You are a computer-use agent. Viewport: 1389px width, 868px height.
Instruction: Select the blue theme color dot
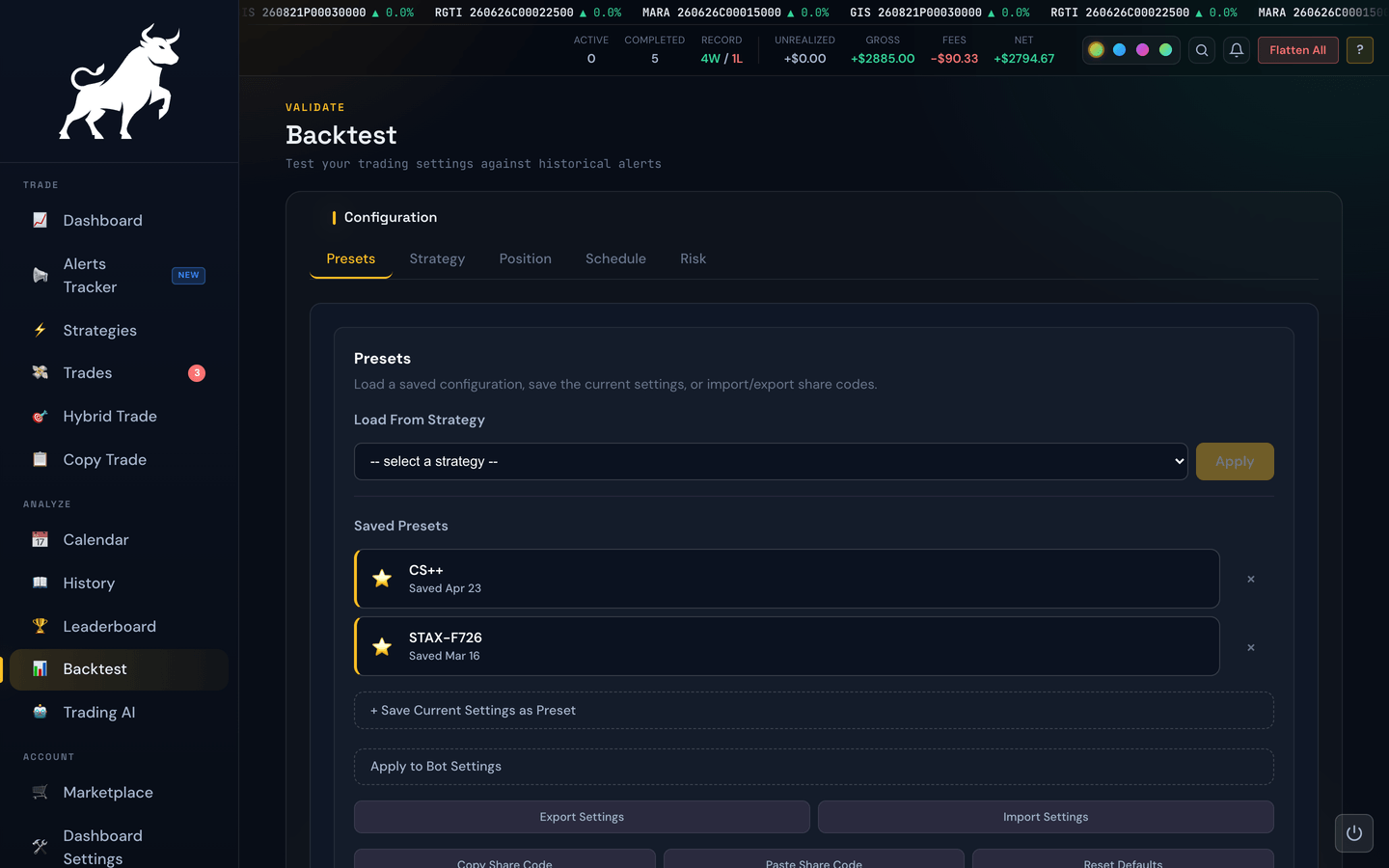1120,50
